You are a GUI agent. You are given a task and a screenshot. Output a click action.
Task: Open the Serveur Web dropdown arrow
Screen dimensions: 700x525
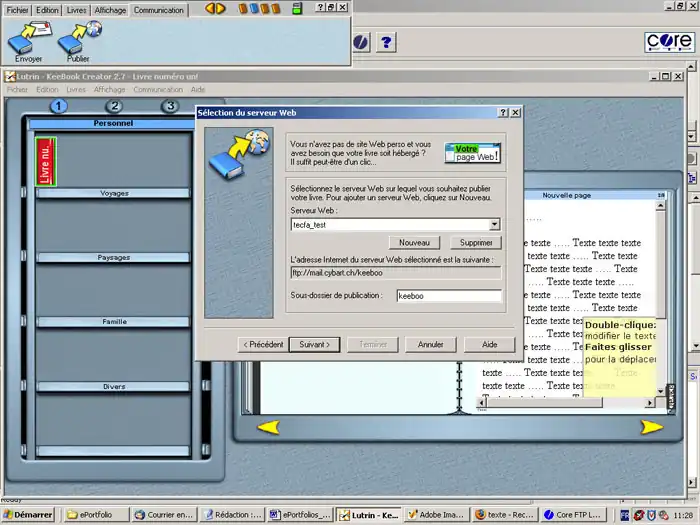(494, 225)
